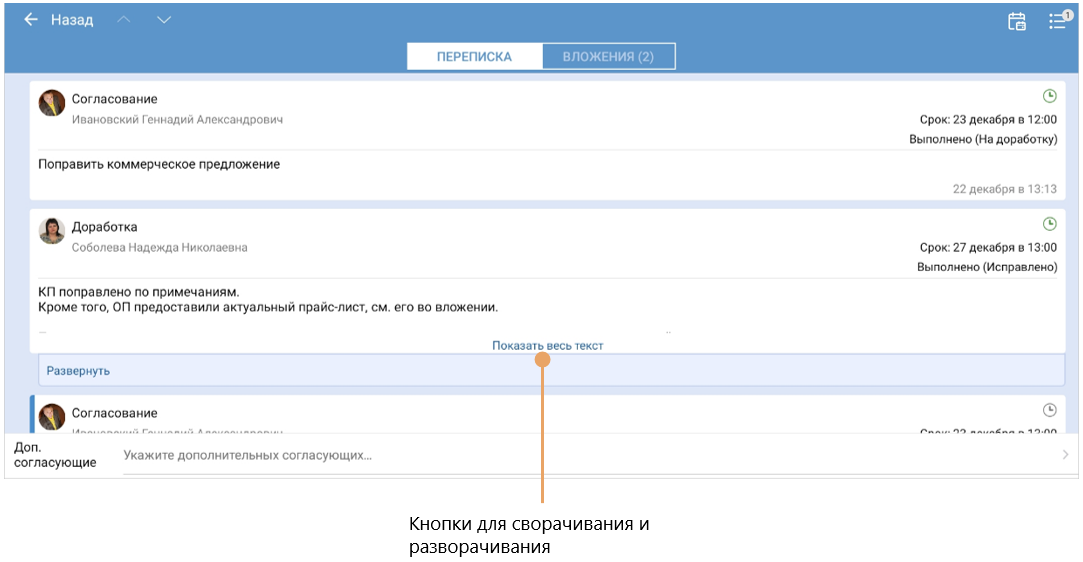Click Показать весь текст link
This screenshot has height=562, width=1083.
coord(547,345)
